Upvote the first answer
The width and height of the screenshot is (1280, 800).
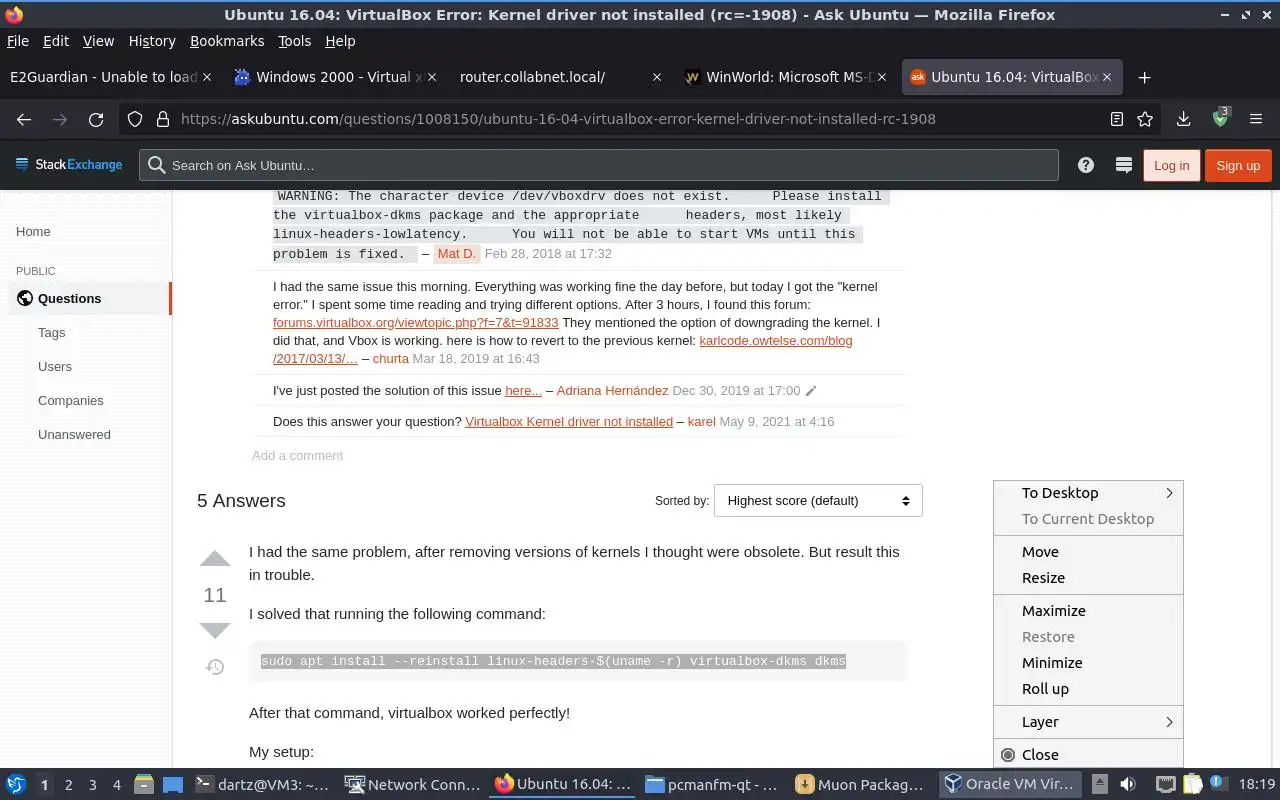[215, 559]
